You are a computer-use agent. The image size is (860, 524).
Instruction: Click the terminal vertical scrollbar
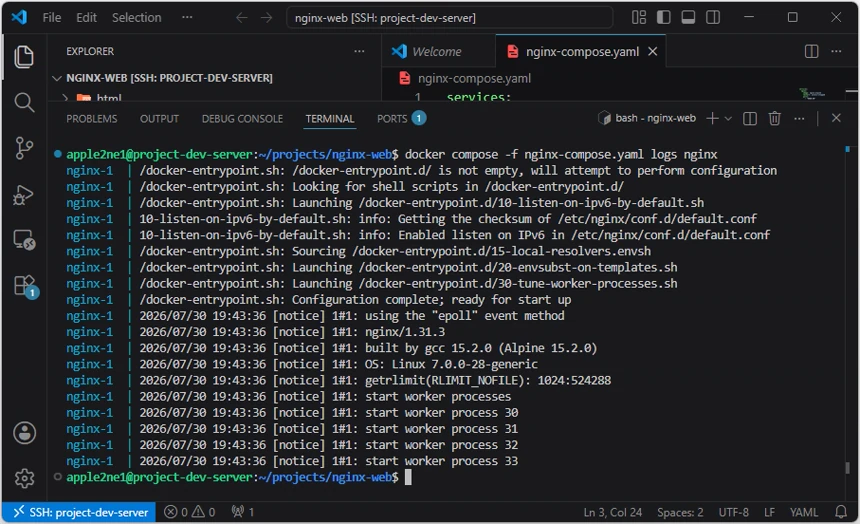(847, 468)
